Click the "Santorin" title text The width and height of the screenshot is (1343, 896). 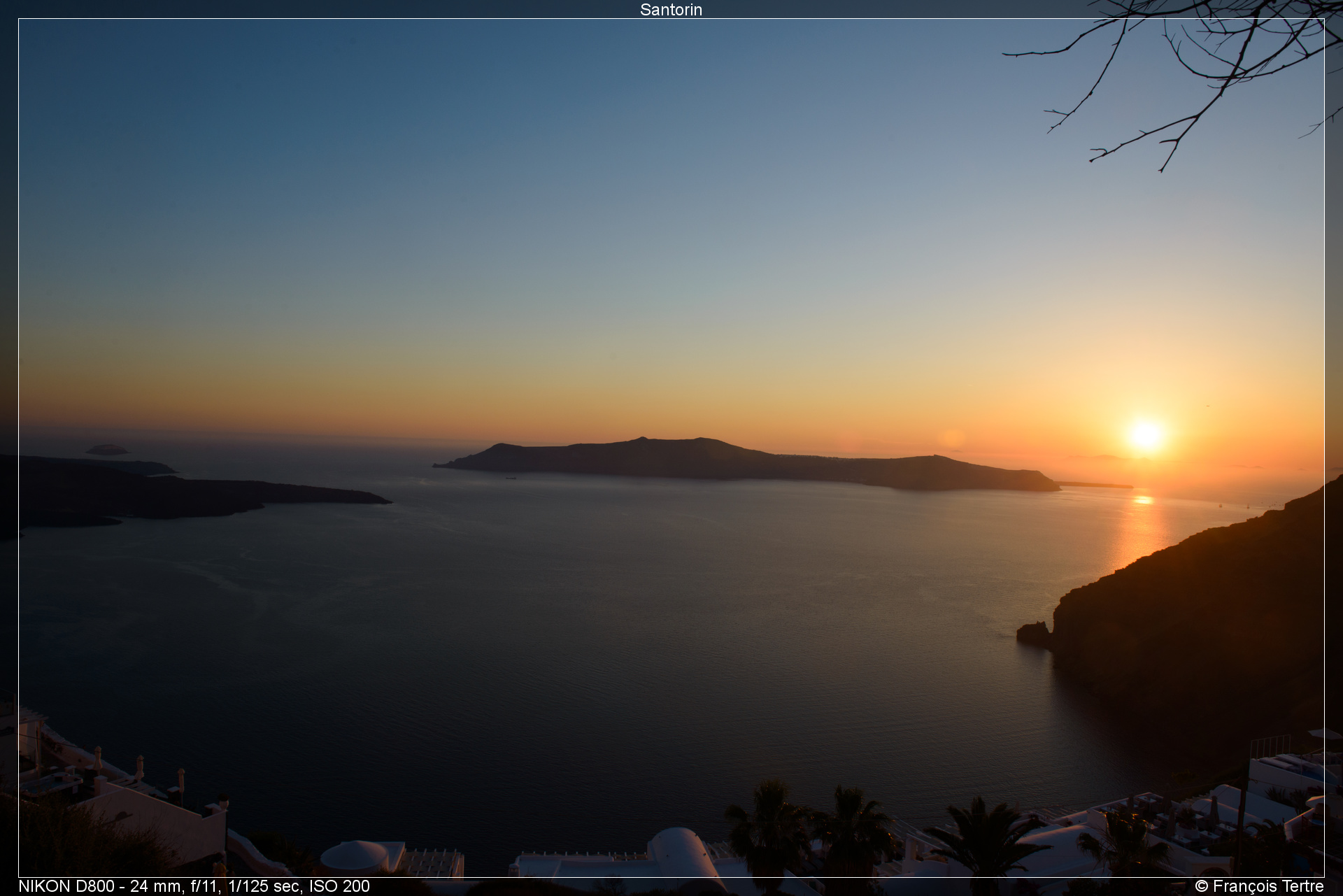coord(671,9)
